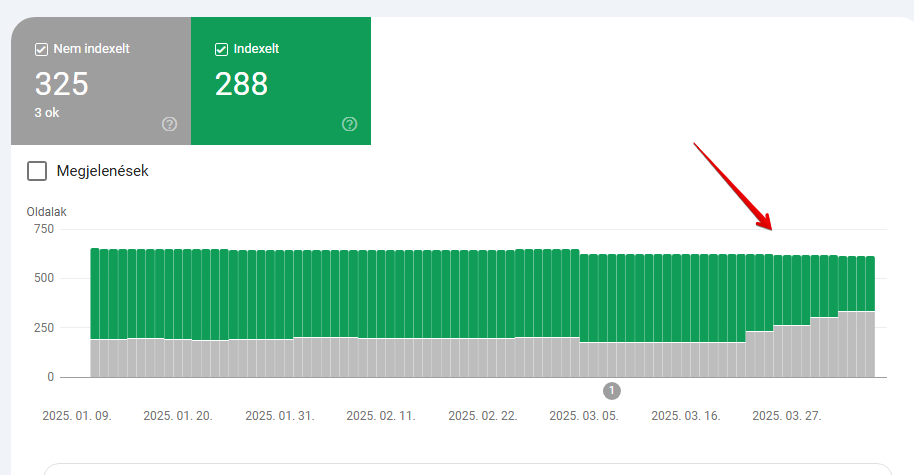Click the date label 2025. 01. 31.
The width and height of the screenshot is (914, 475).
click(x=280, y=416)
